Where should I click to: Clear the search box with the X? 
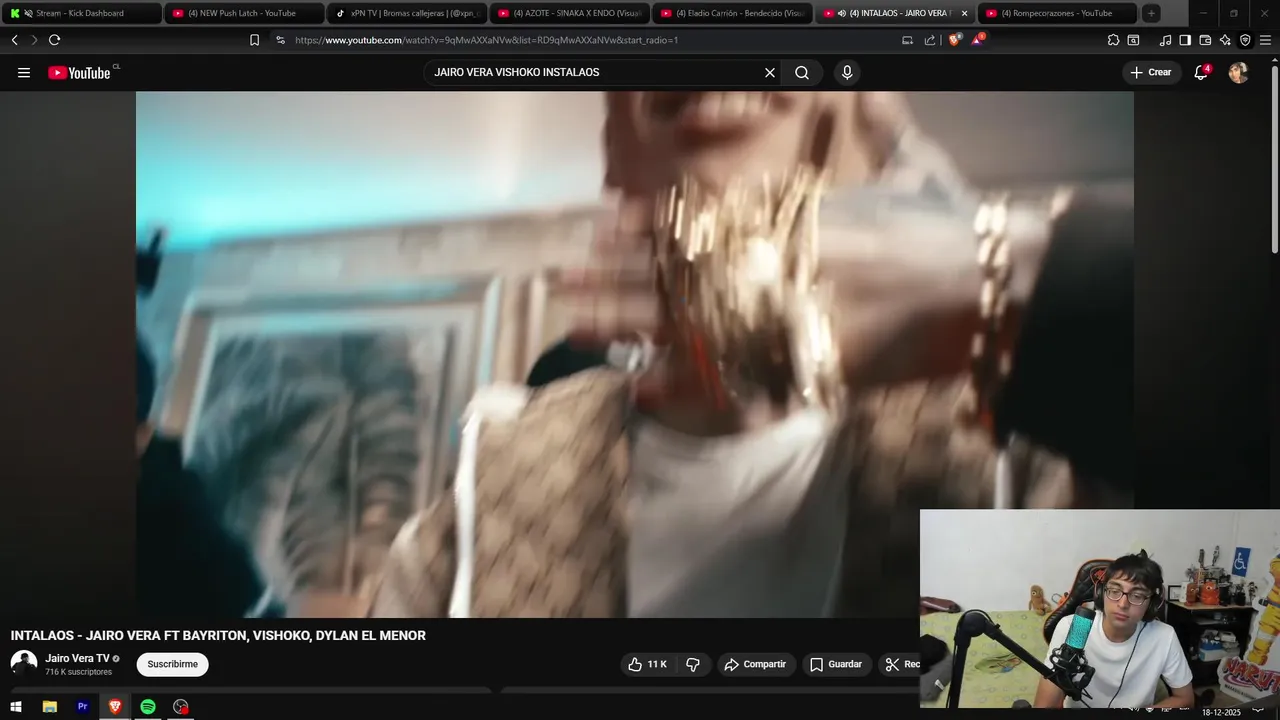(x=770, y=72)
